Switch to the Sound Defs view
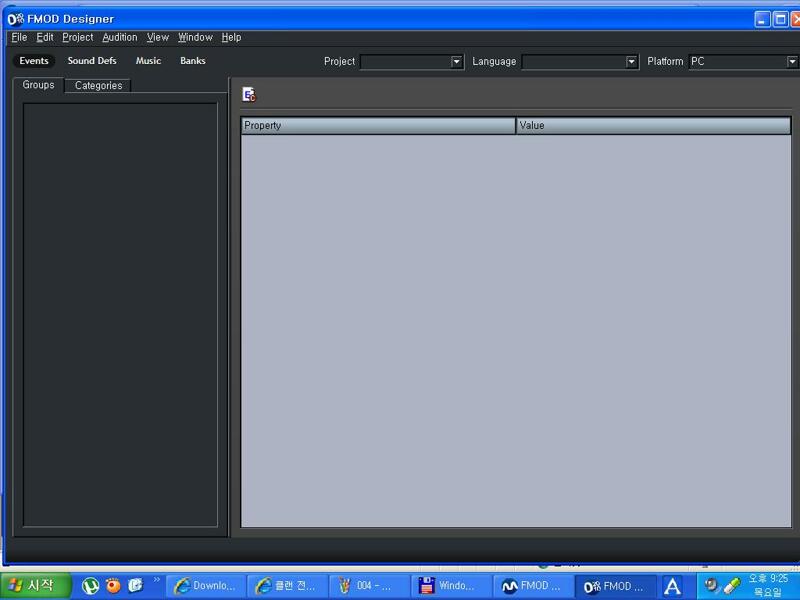The width and height of the screenshot is (800, 600). coord(92,61)
